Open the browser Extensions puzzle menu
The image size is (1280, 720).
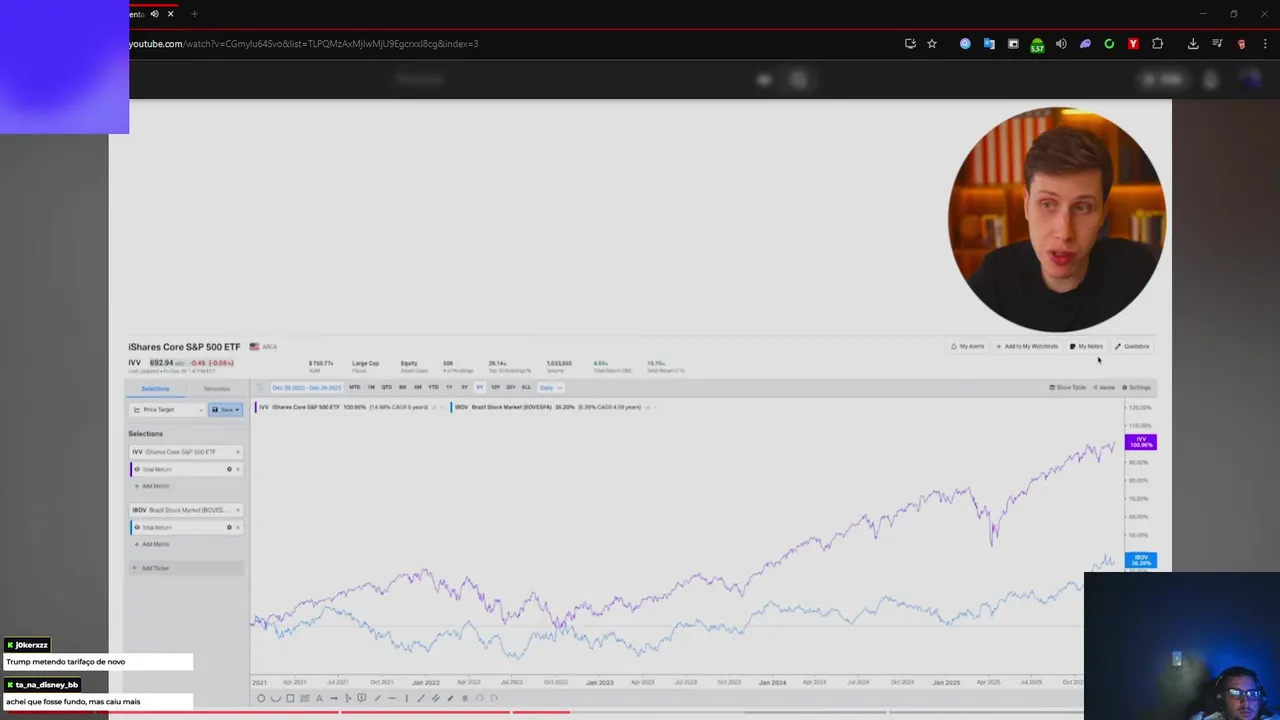[1158, 44]
